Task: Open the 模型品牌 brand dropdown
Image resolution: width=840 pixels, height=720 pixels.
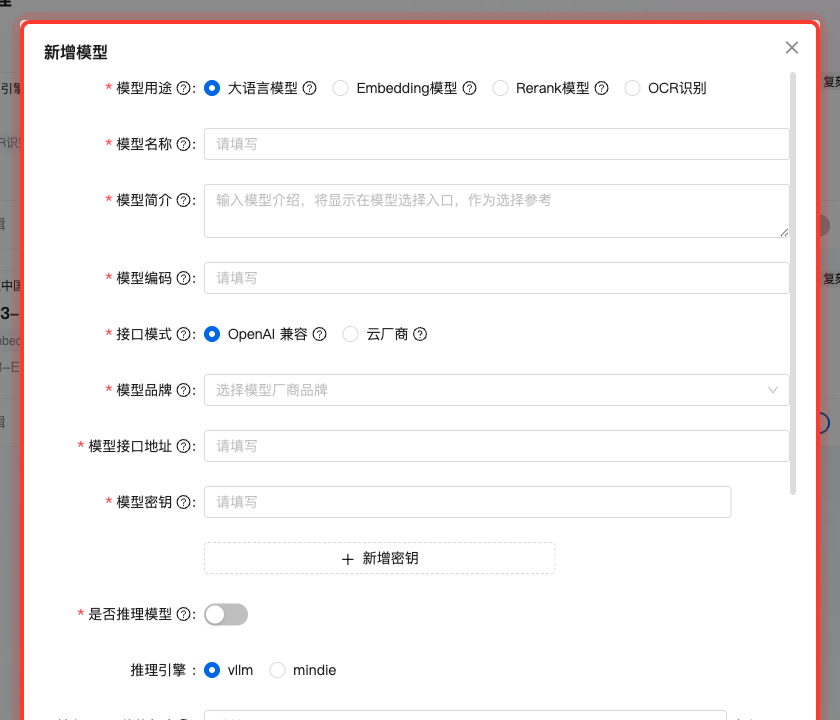Action: (x=496, y=390)
